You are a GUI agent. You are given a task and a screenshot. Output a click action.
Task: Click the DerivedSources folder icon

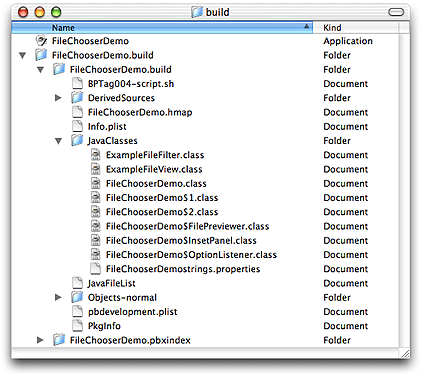click(x=77, y=98)
